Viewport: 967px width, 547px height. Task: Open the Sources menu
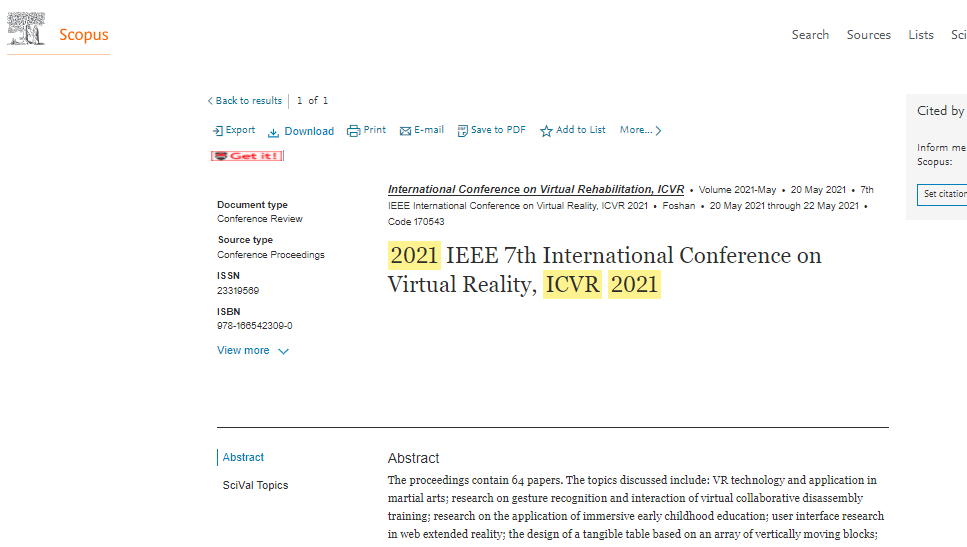(868, 35)
